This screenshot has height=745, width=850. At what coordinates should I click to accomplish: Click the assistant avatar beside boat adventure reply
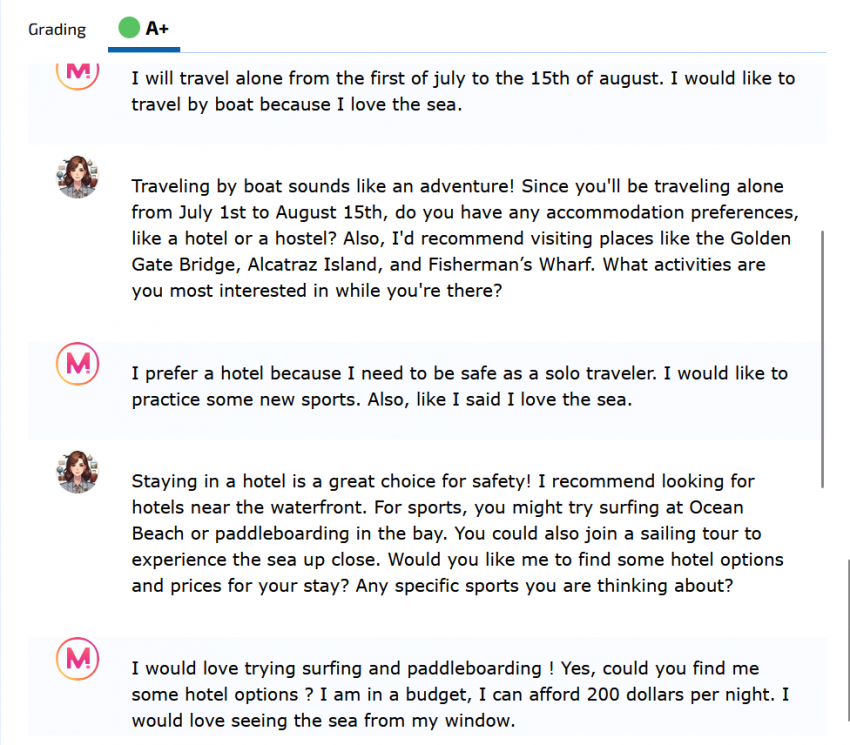(78, 177)
